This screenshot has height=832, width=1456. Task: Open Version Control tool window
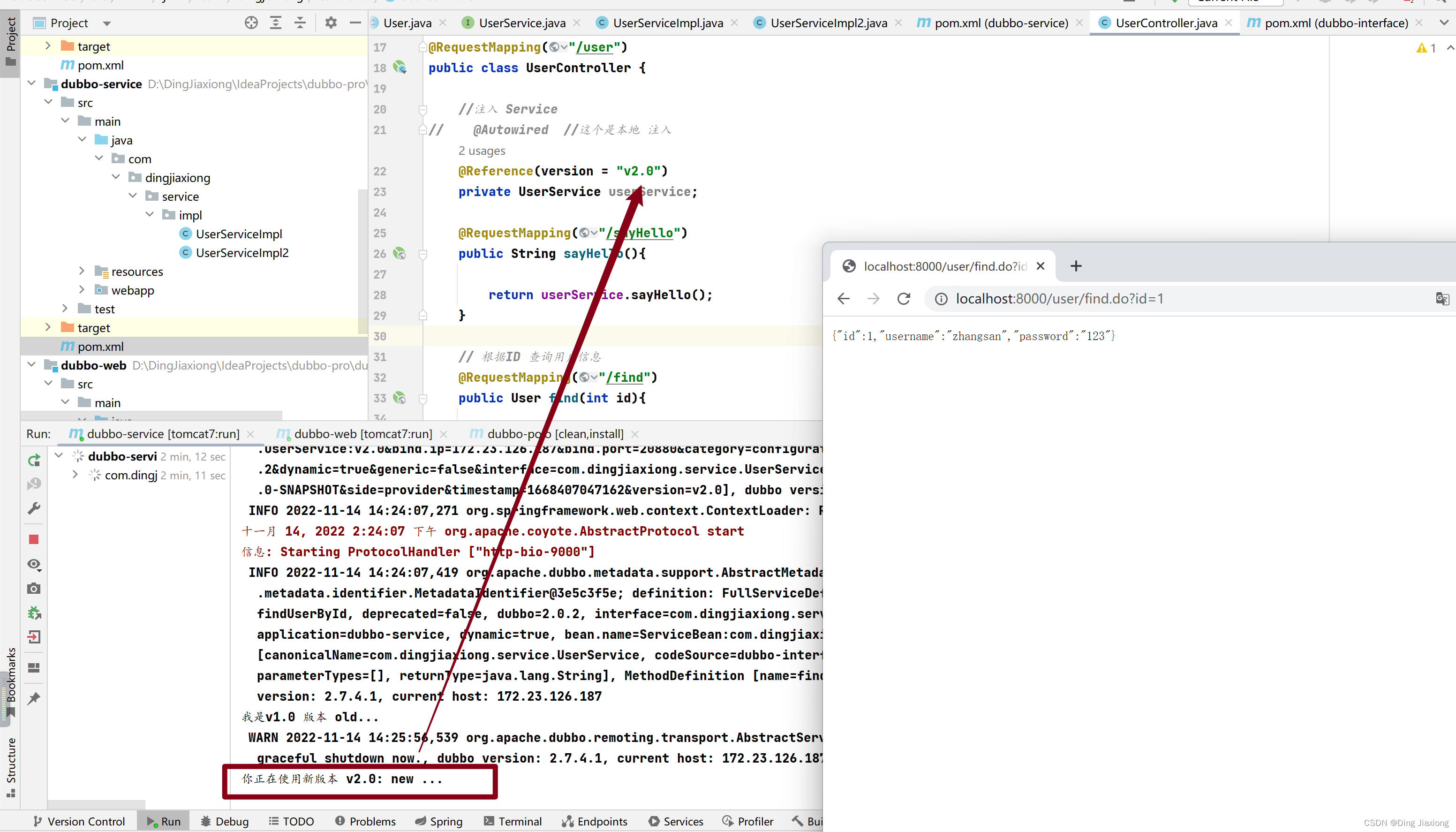pos(78,821)
